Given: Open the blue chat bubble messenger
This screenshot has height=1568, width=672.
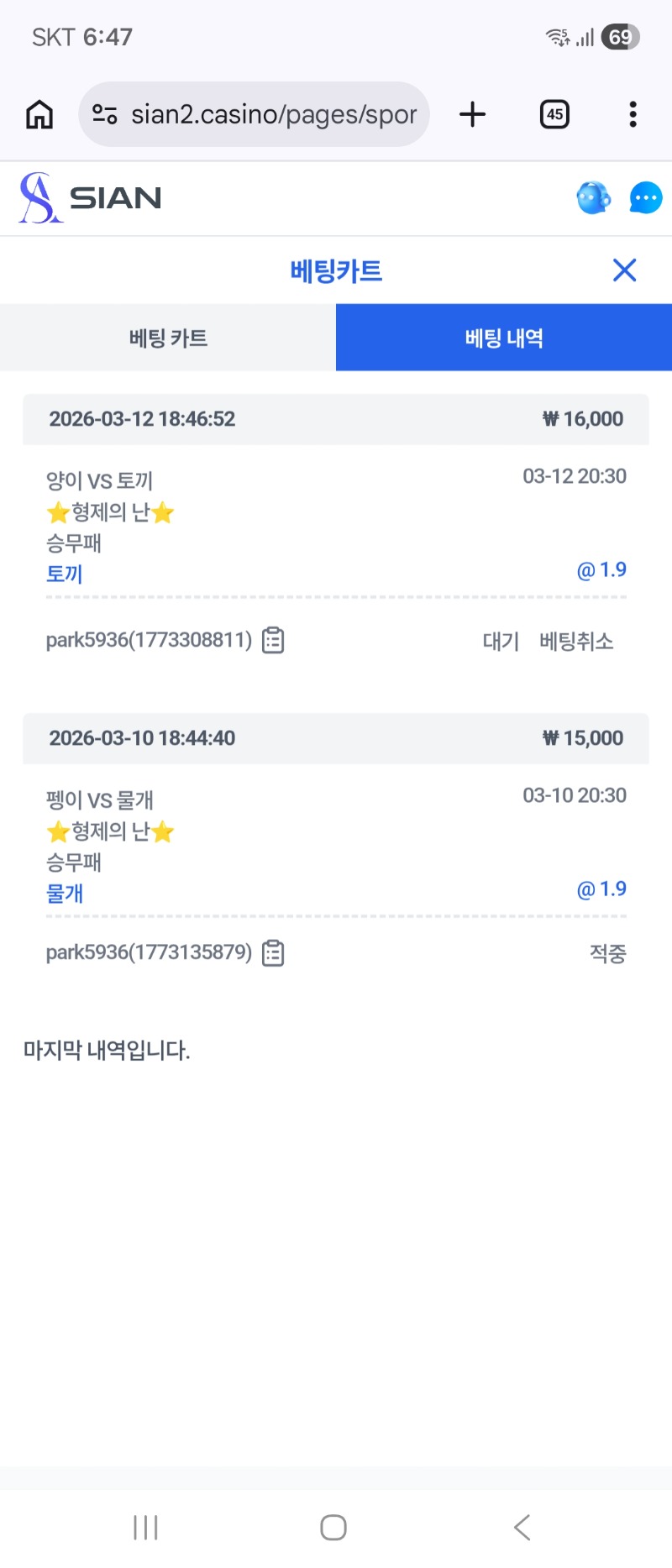Looking at the screenshot, I should [x=645, y=198].
